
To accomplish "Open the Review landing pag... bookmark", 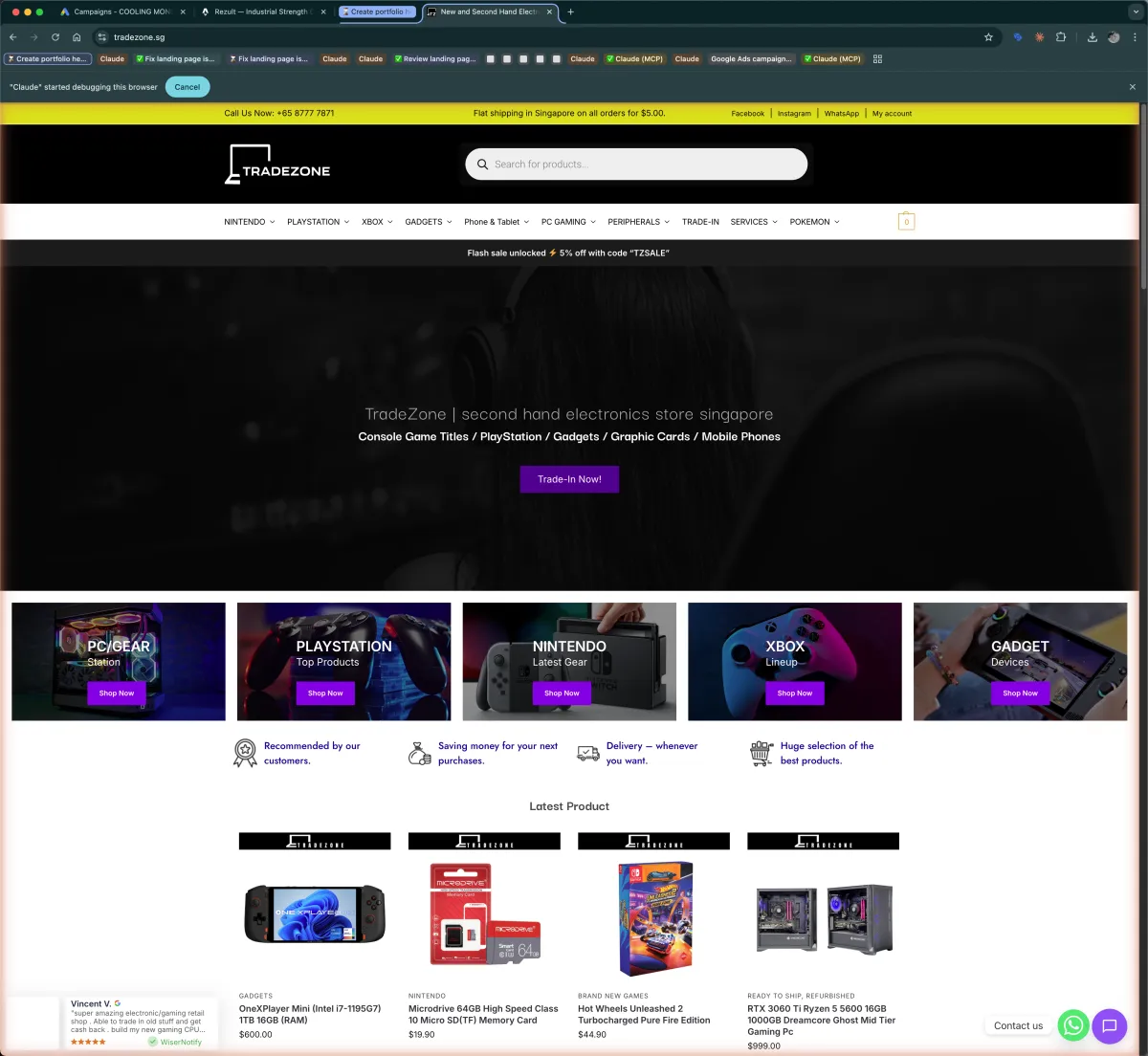I will point(435,58).
